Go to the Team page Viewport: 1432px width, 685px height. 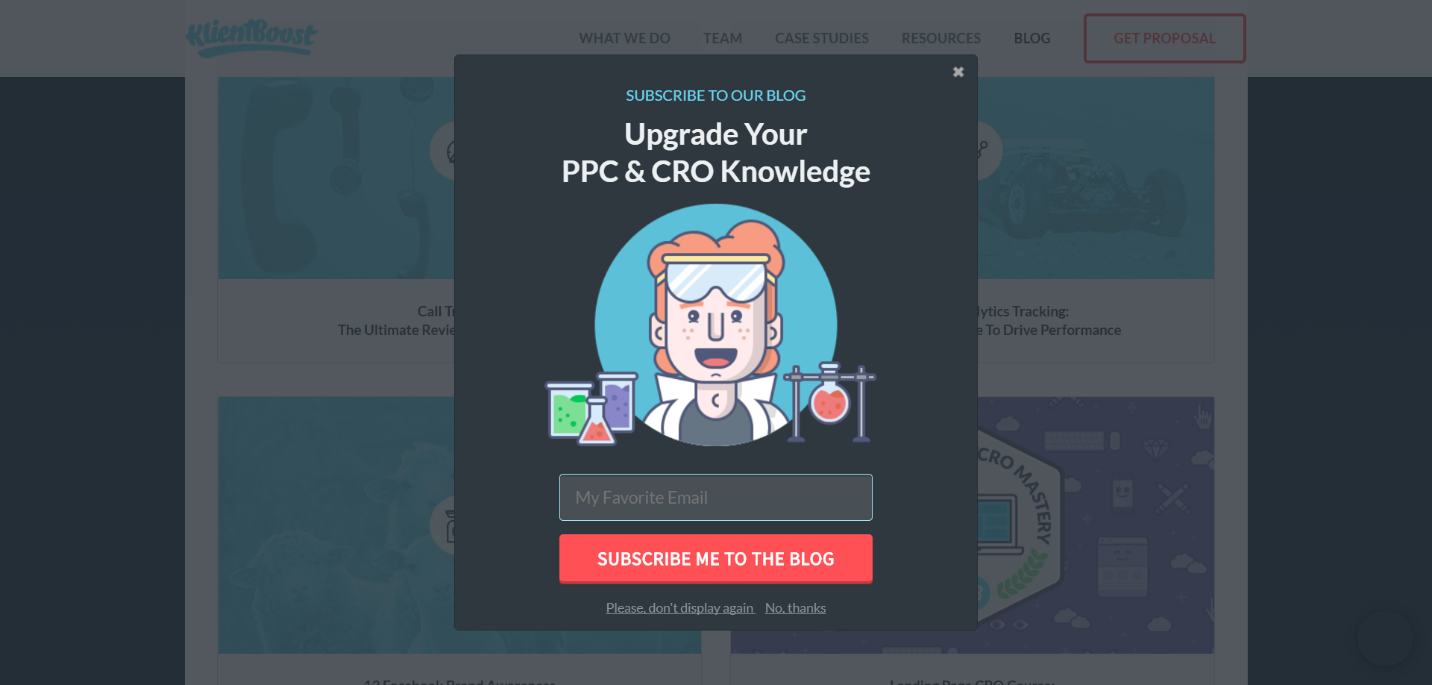pos(722,38)
